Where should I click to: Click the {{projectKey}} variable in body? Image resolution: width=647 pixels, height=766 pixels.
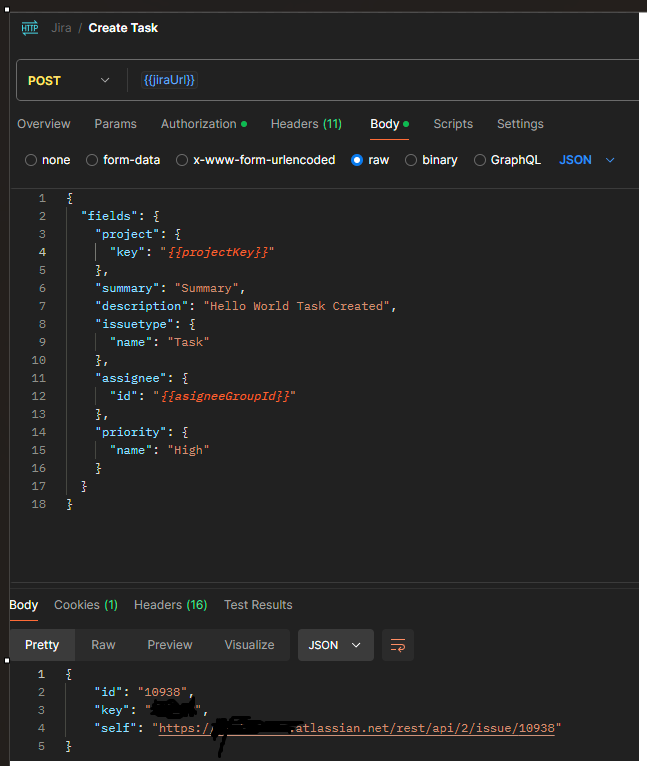pyautogui.click(x=217, y=252)
